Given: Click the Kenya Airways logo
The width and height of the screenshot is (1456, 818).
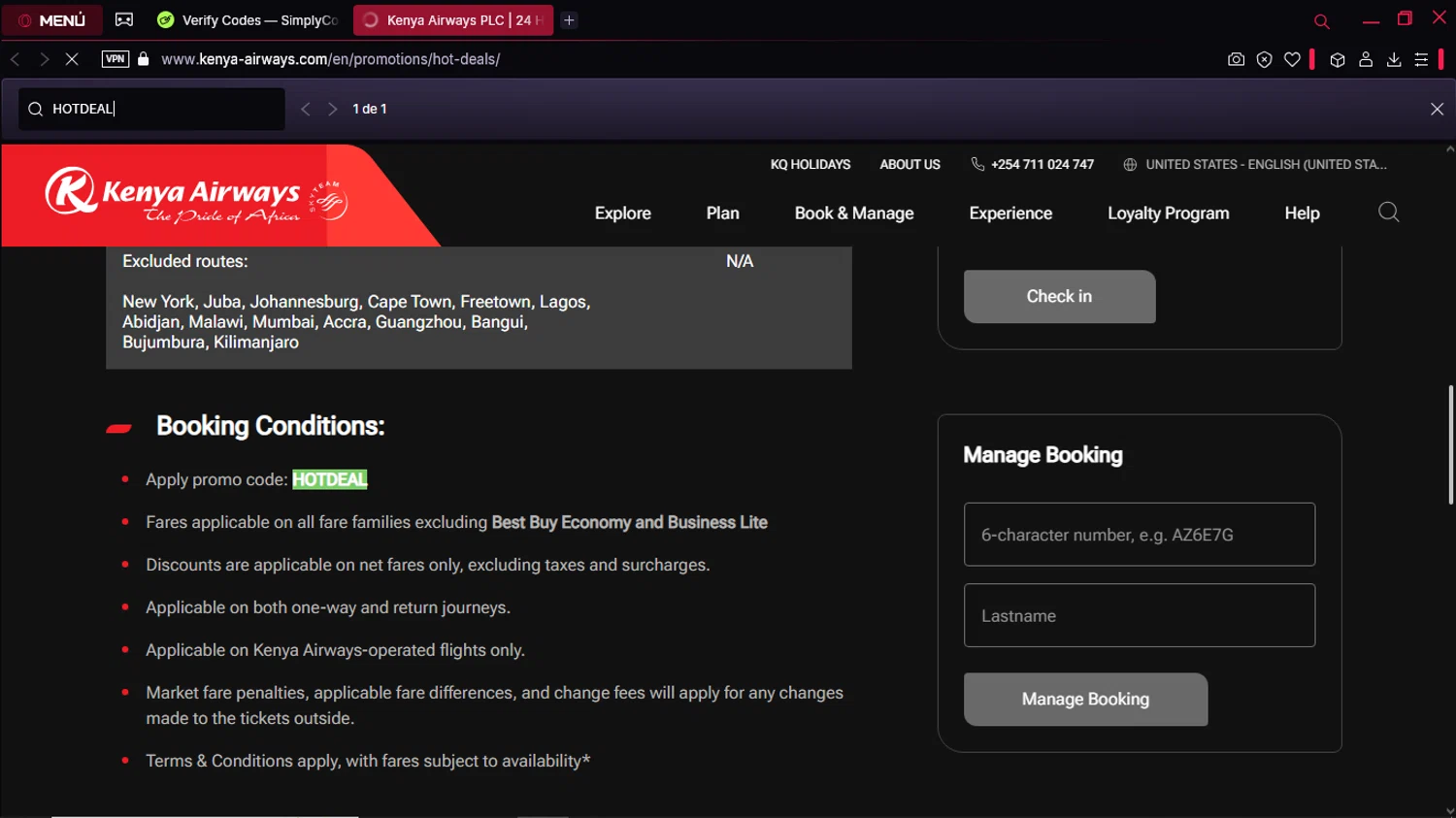Looking at the screenshot, I should (x=197, y=194).
